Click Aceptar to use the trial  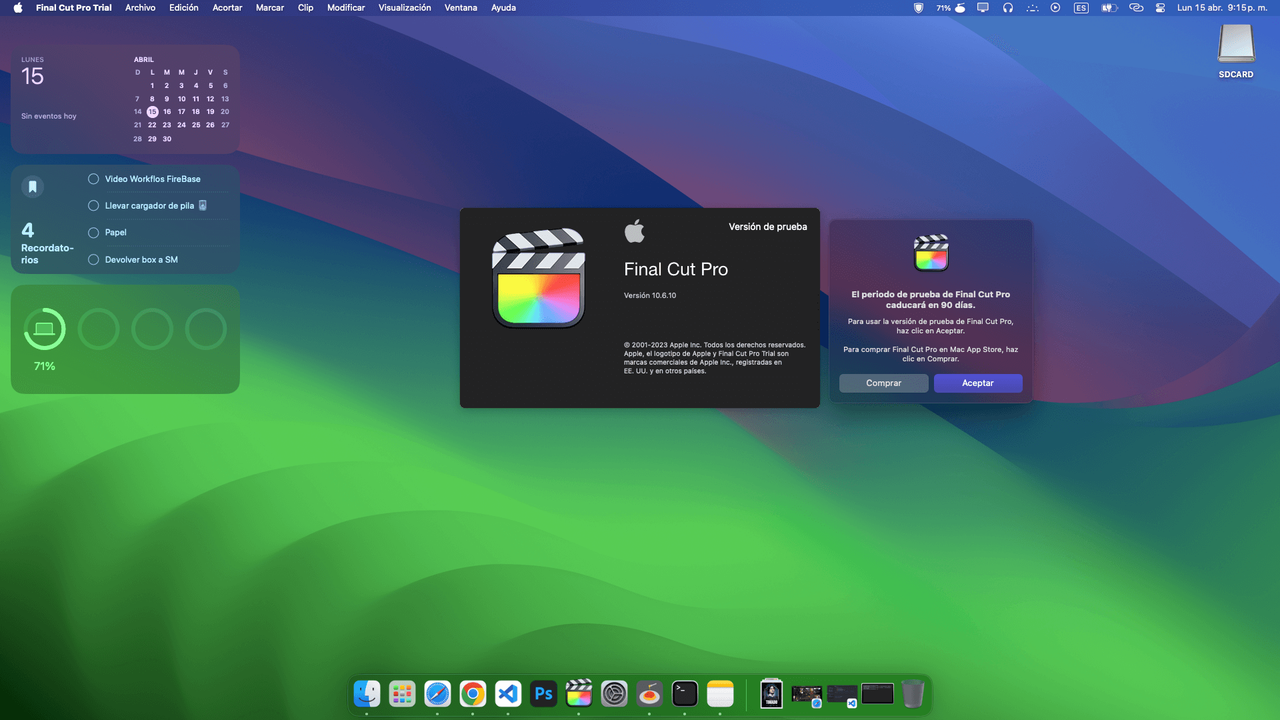tap(978, 383)
